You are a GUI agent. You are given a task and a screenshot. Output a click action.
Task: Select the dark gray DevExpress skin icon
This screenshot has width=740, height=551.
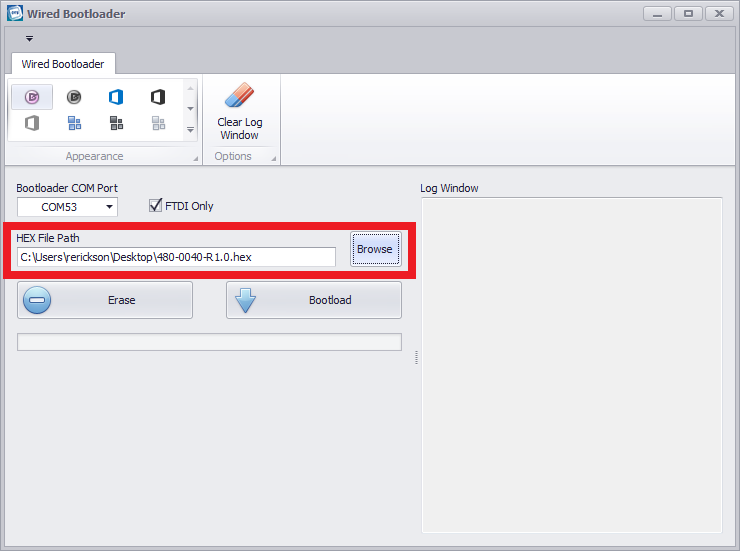point(74,97)
